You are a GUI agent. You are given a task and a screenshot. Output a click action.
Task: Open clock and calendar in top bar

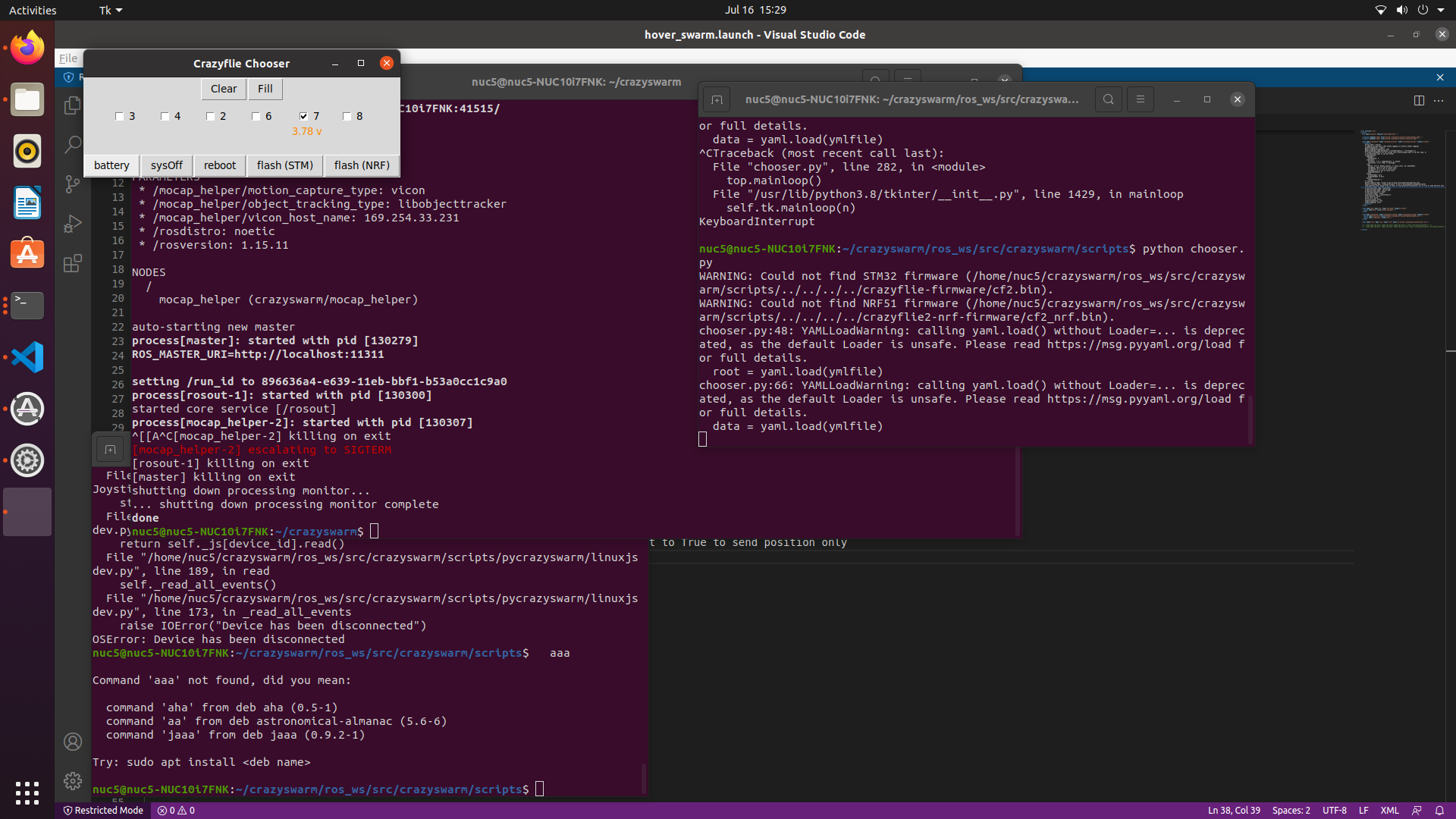tap(755, 10)
